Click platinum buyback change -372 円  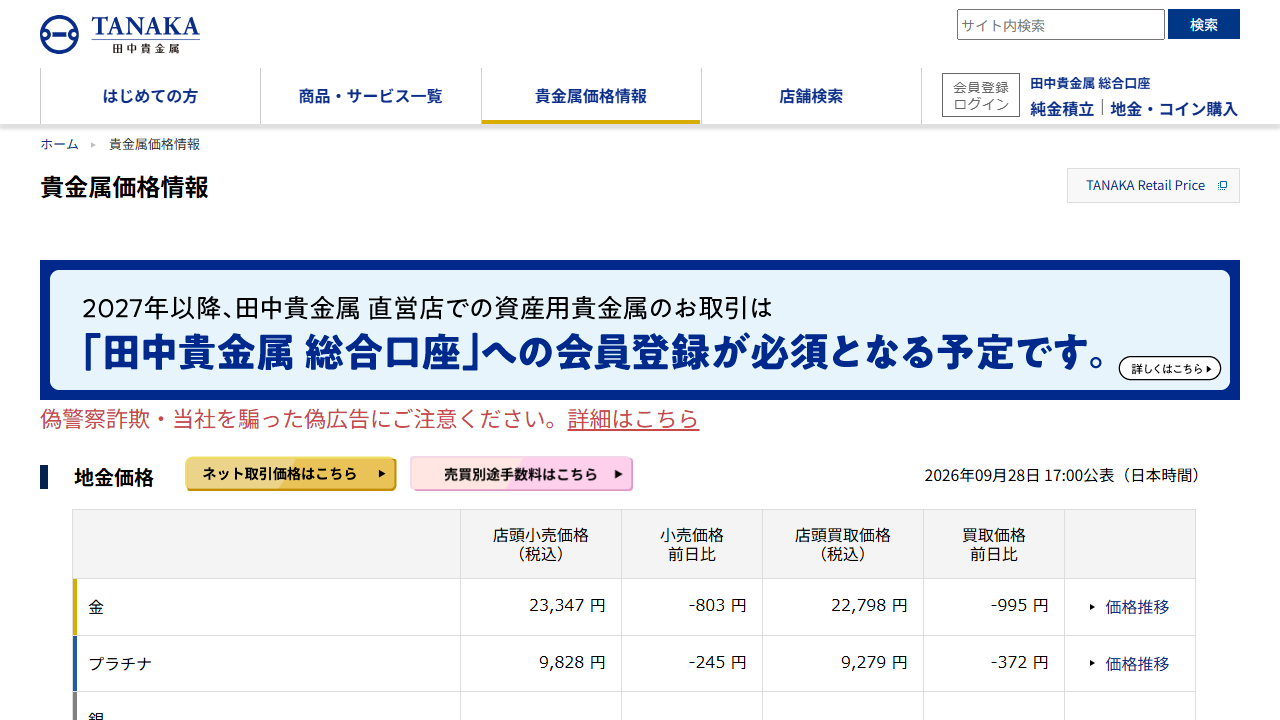point(1020,663)
